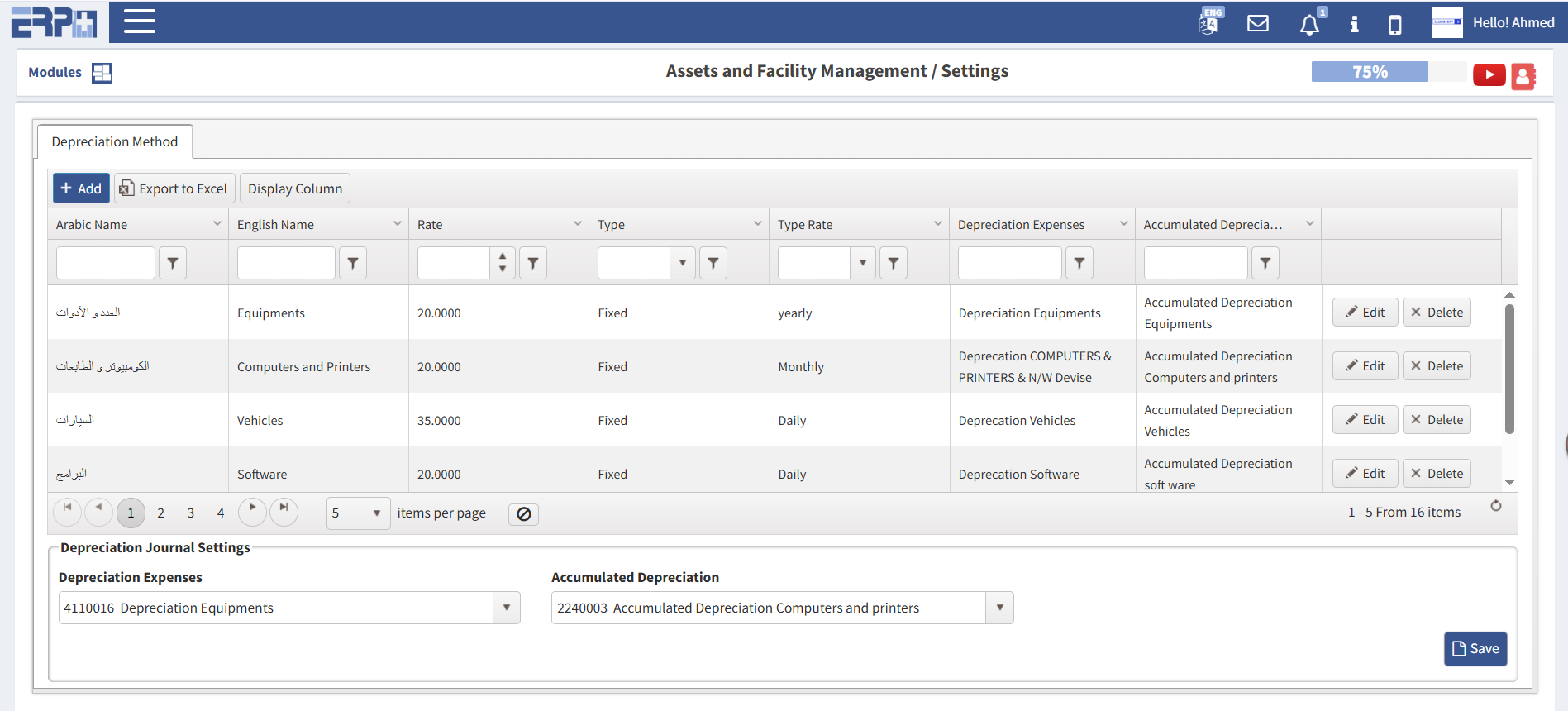This screenshot has height=711, width=1568.
Task: Open the Modules grid icon
Action: 102,73
